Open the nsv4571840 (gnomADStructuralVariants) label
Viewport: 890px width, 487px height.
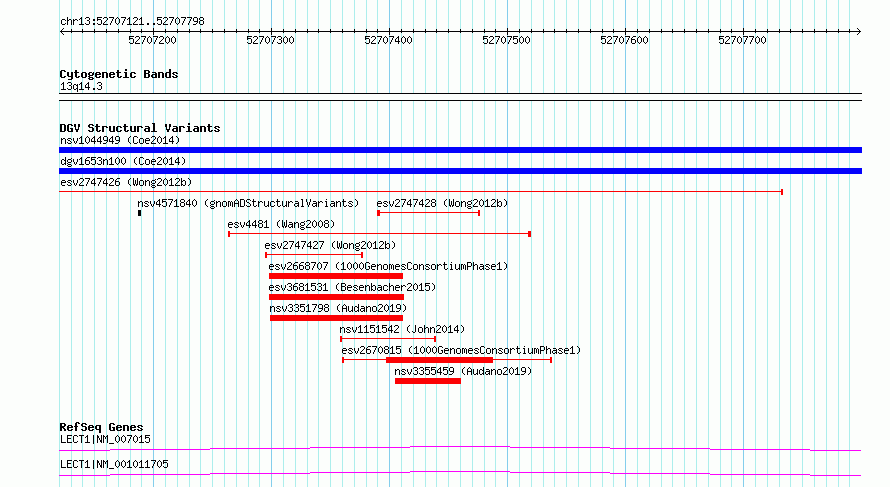pos(248,203)
